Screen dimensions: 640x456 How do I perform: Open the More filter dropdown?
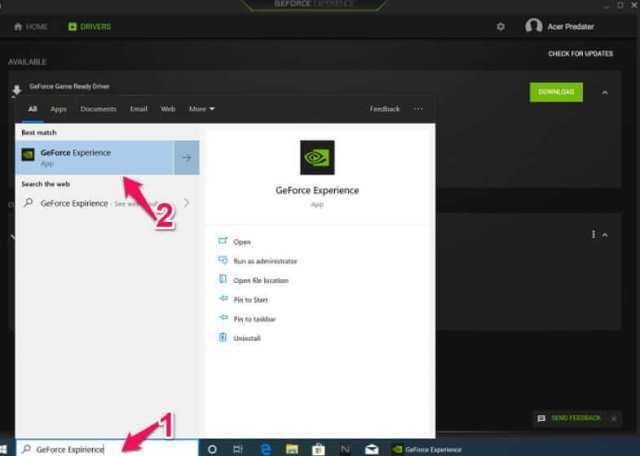pos(202,109)
